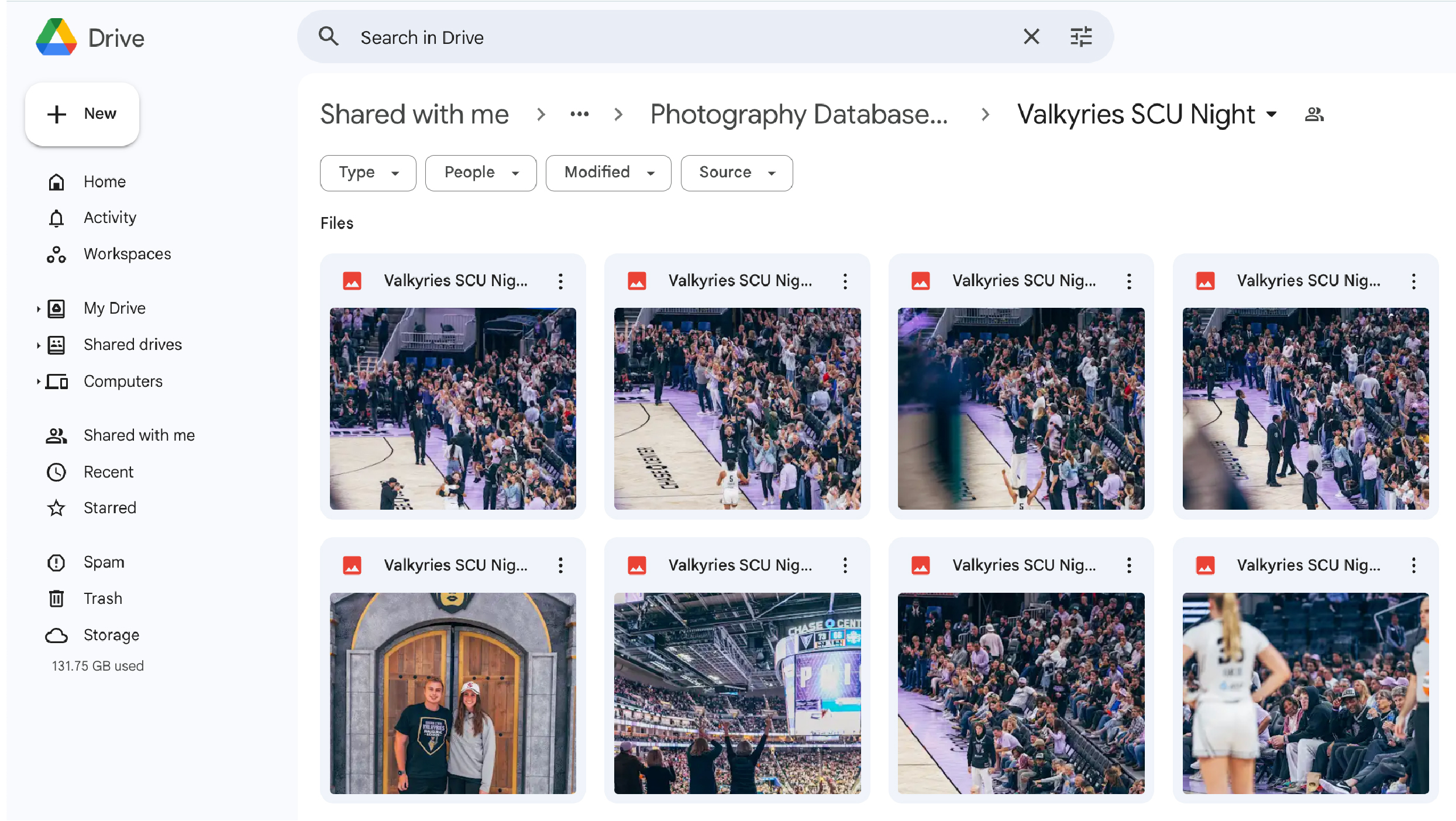This screenshot has height=821, width=1456.
Task: Open the Activity page
Action: pos(109,217)
